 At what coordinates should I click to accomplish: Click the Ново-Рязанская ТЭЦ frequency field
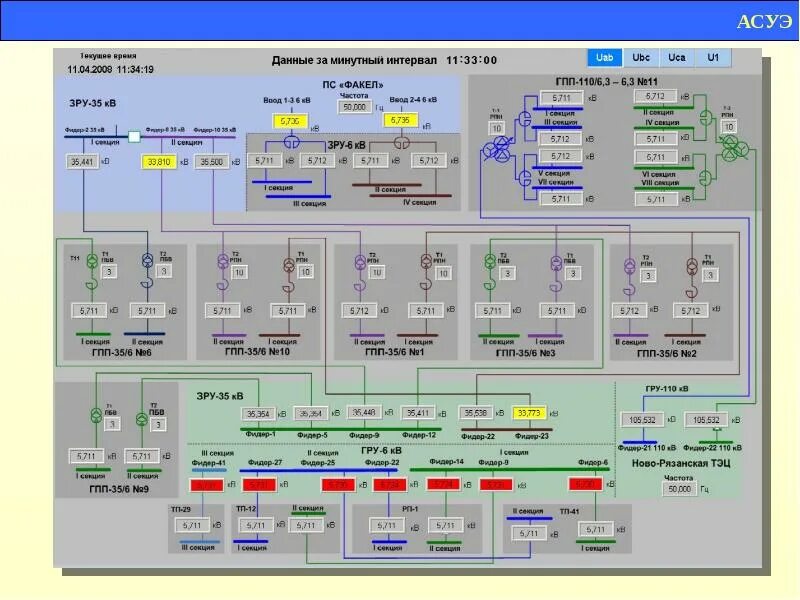[x=680, y=489]
